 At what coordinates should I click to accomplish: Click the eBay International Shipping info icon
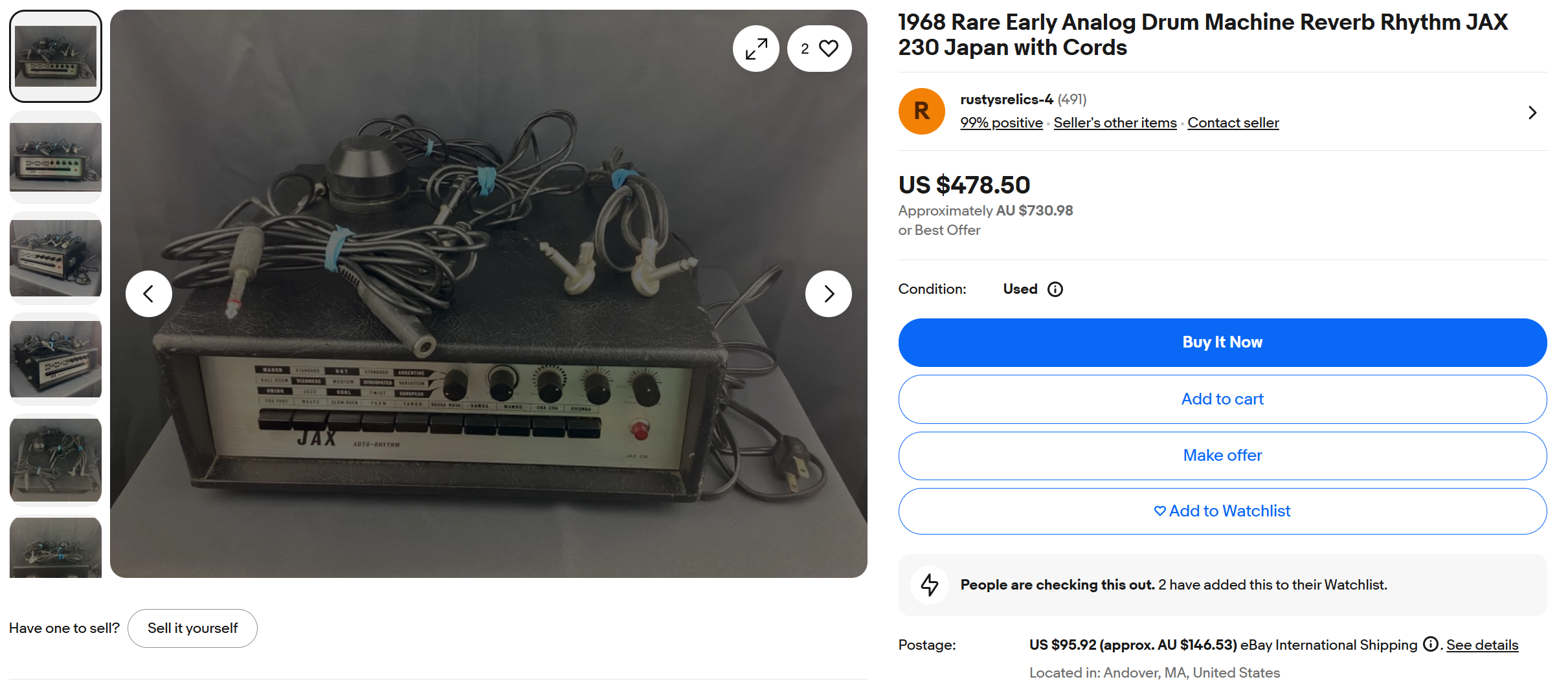(x=1431, y=645)
